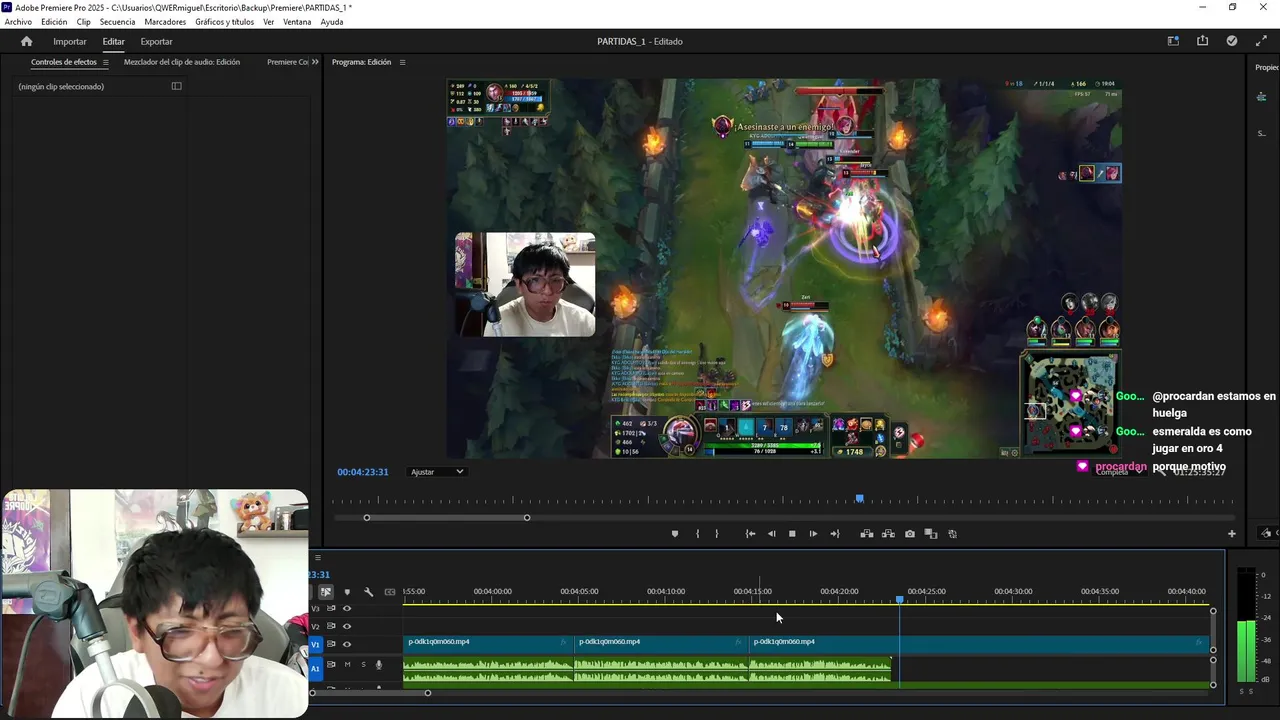Toggle sync lock for V2 track
This screenshot has height=720, width=1280.
tap(331, 626)
